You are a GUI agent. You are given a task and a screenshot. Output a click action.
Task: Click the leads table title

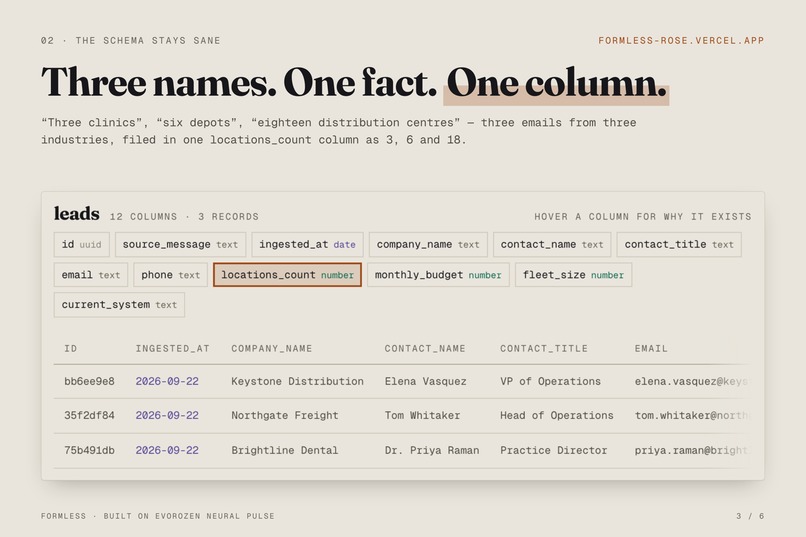(x=77, y=213)
